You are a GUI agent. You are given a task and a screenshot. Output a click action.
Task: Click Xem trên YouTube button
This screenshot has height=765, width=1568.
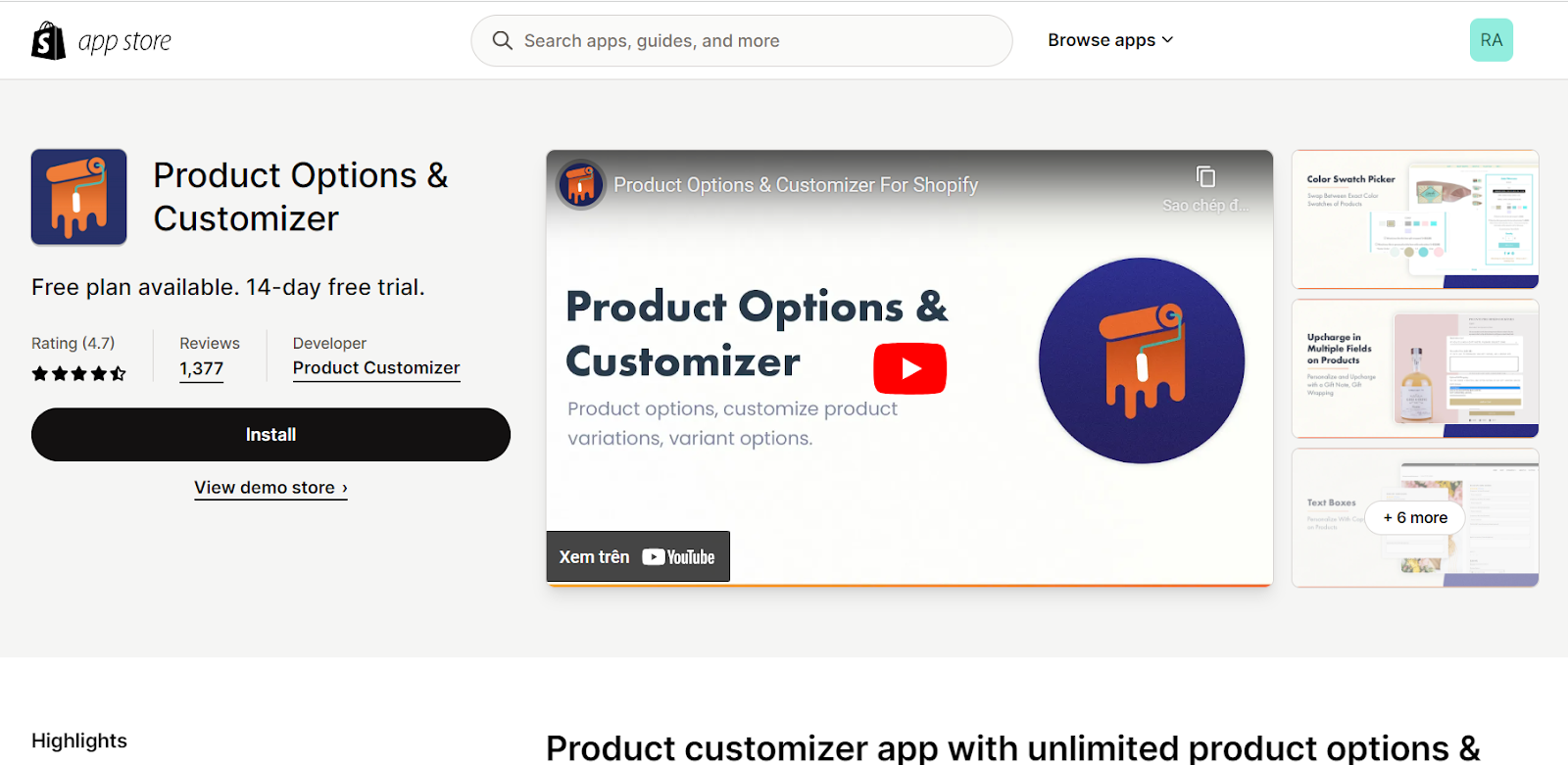[638, 556]
